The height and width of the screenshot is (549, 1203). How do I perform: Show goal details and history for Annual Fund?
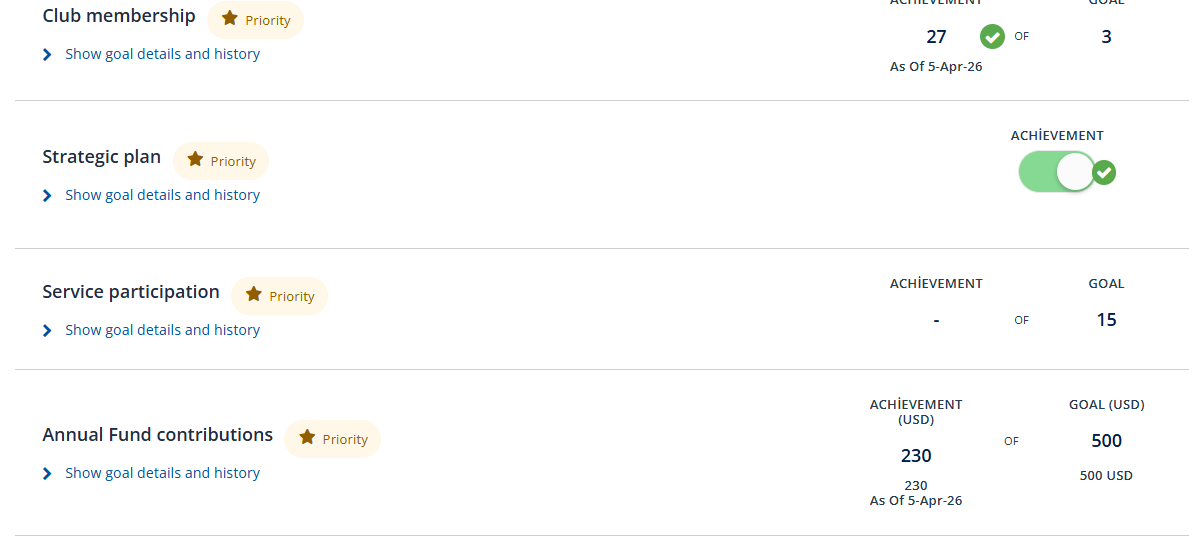pyautogui.click(x=162, y=473)
